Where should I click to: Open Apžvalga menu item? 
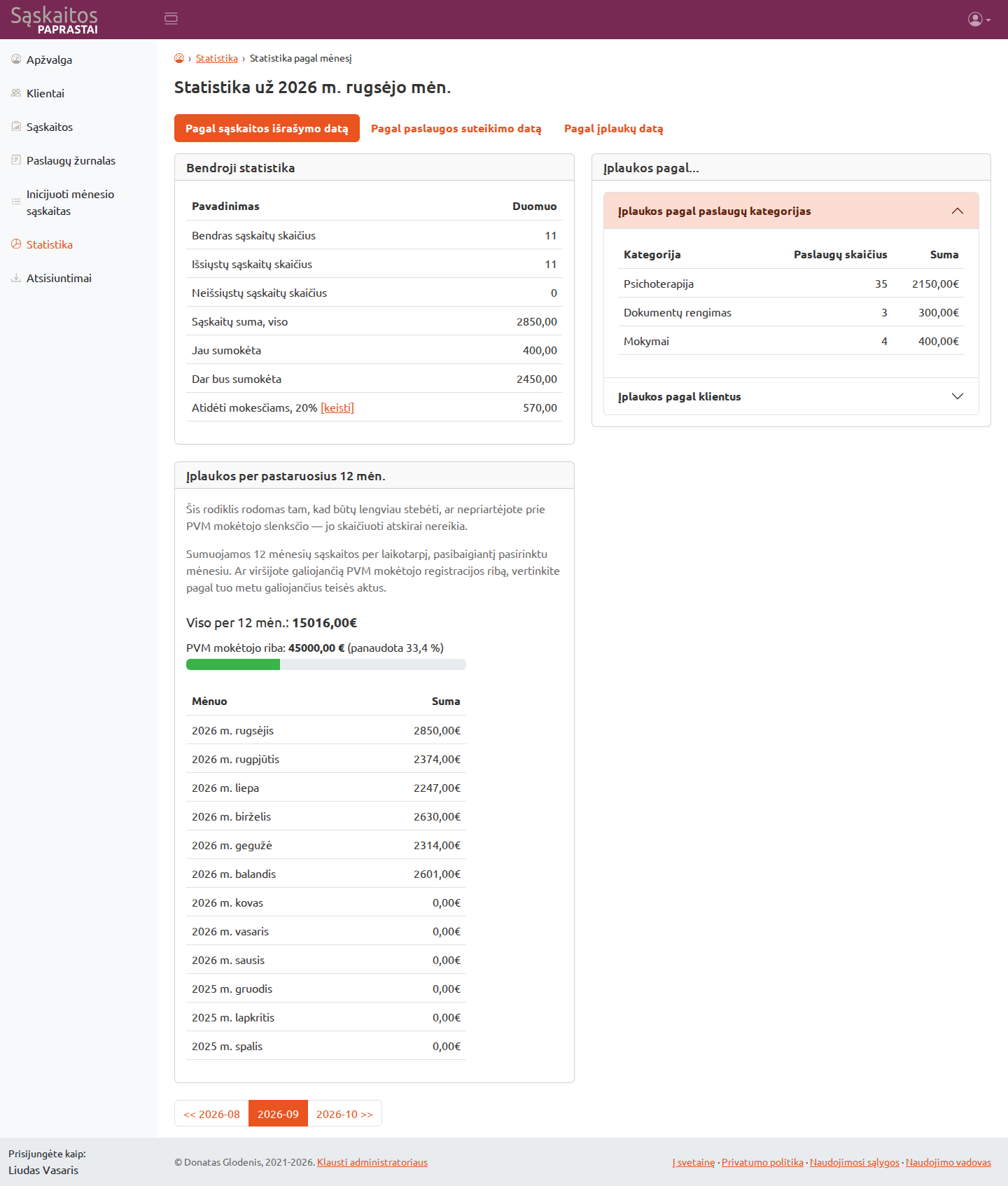click(78, 60)
